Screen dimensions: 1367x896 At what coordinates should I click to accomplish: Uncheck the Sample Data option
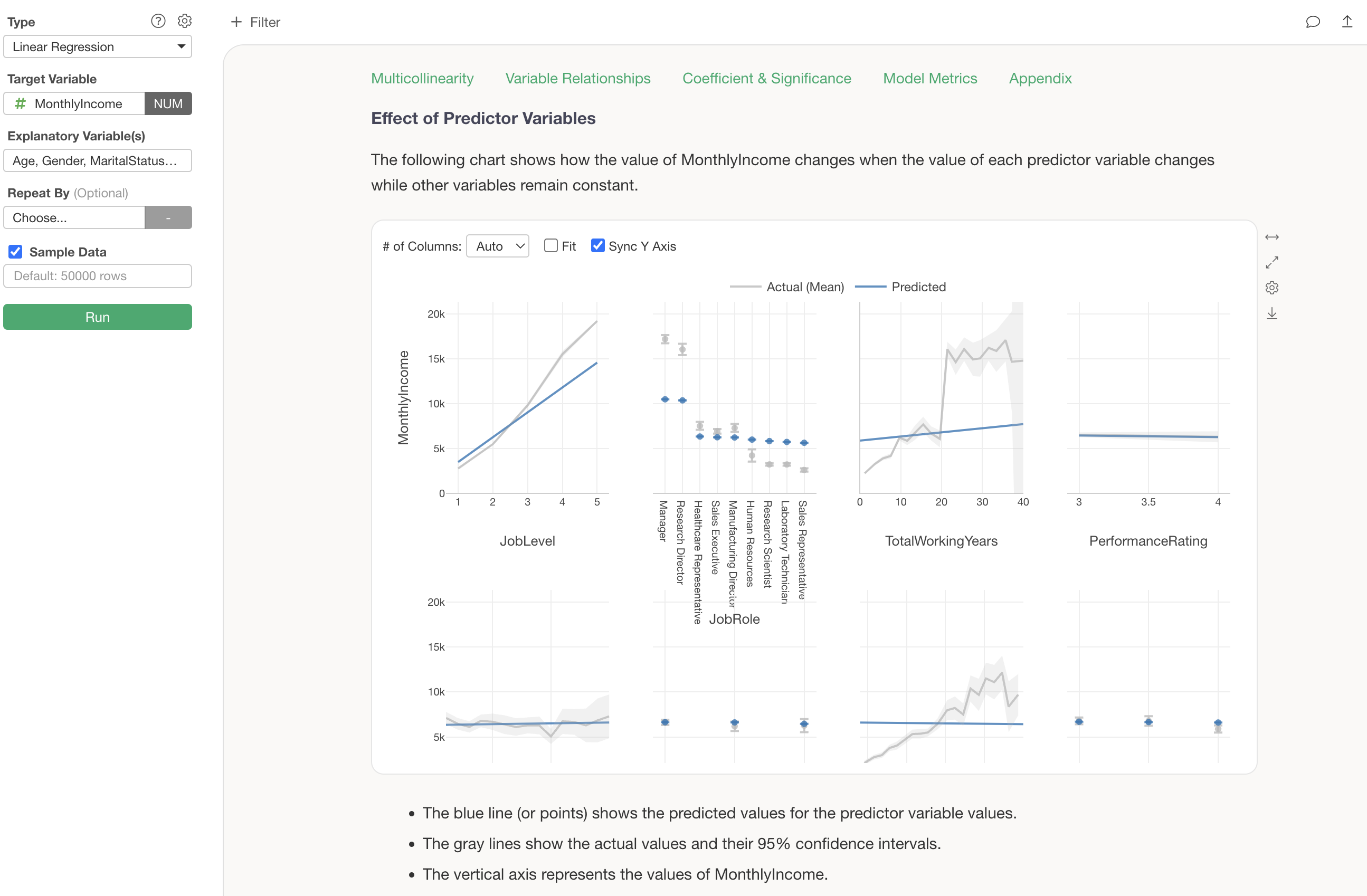(15, 252)
